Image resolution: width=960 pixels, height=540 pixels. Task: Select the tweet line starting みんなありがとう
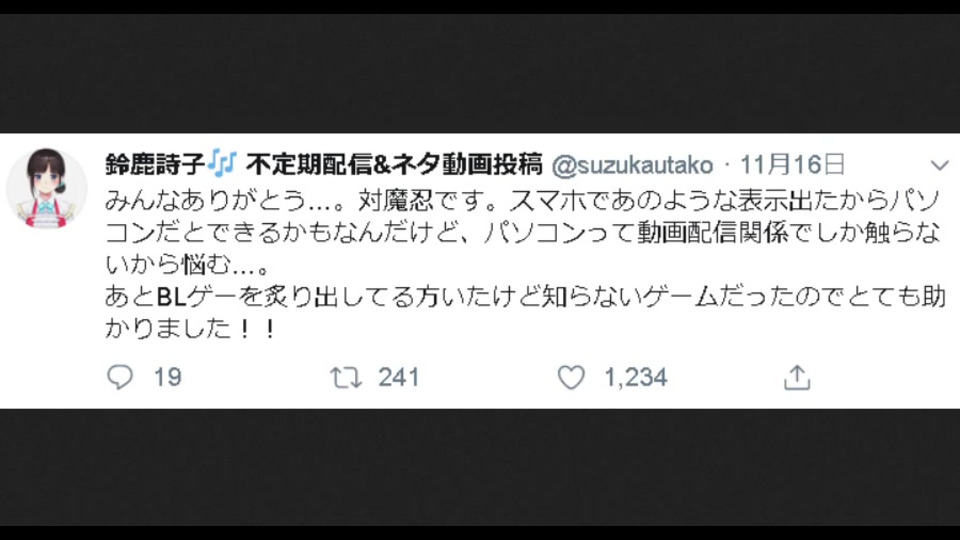522,200
